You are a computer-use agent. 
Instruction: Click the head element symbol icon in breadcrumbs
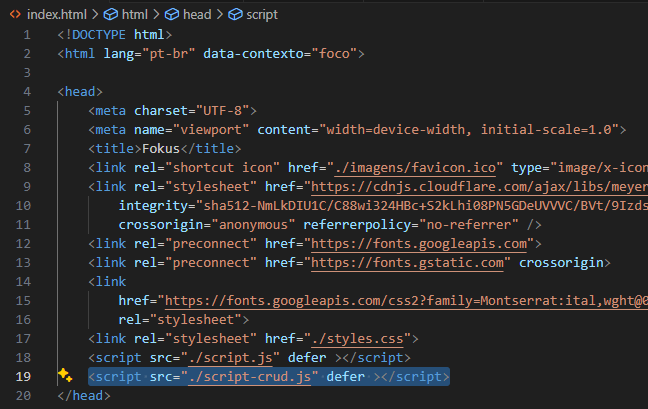[x=172, y=15]
